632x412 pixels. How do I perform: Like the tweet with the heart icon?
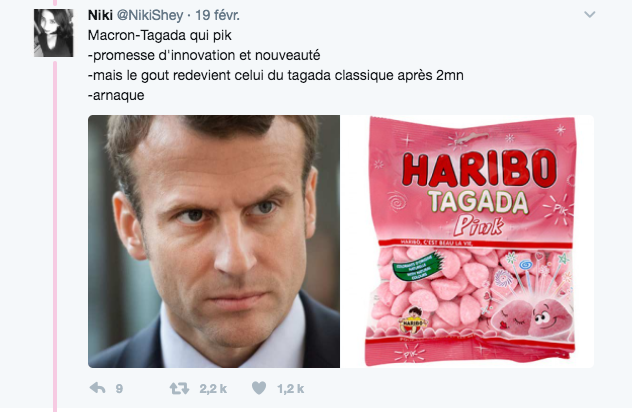pyautogui.click(x=259, y=388)
